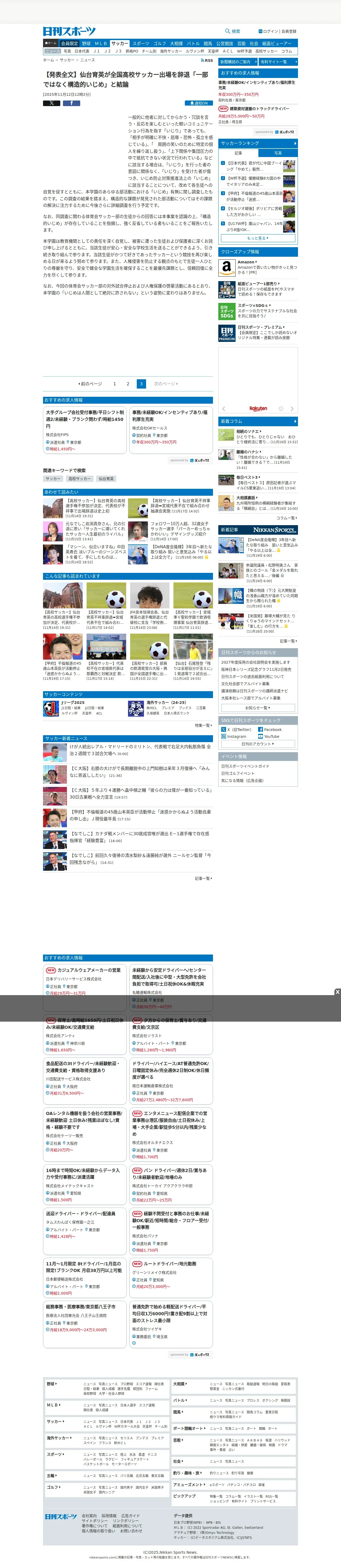Viewport: 341px width, 1568px height.
Task: Go to 前のページ pagination arrow
Action: (x=90, y=384)
